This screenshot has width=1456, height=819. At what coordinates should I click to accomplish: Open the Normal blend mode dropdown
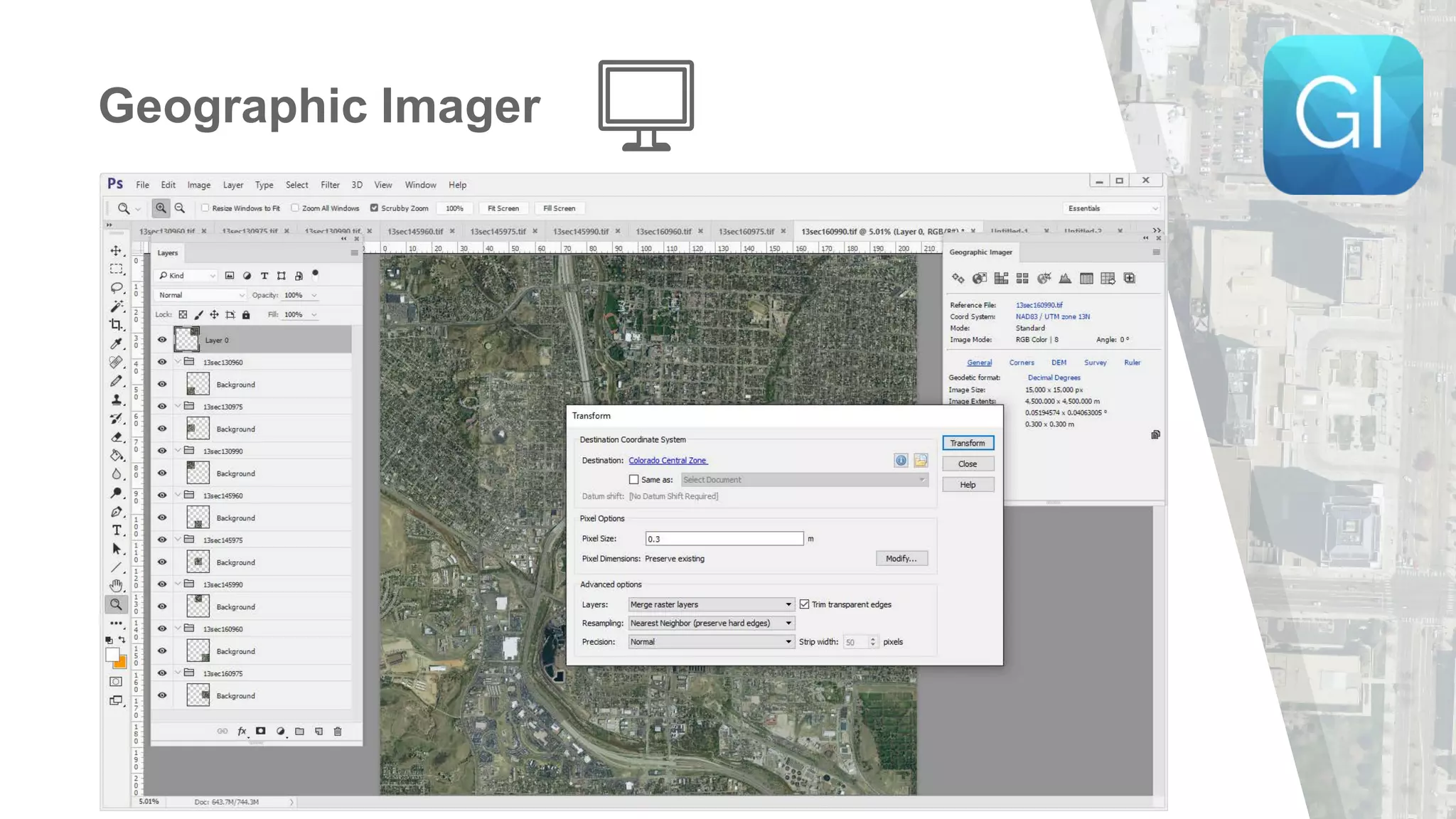pos(201,295)
